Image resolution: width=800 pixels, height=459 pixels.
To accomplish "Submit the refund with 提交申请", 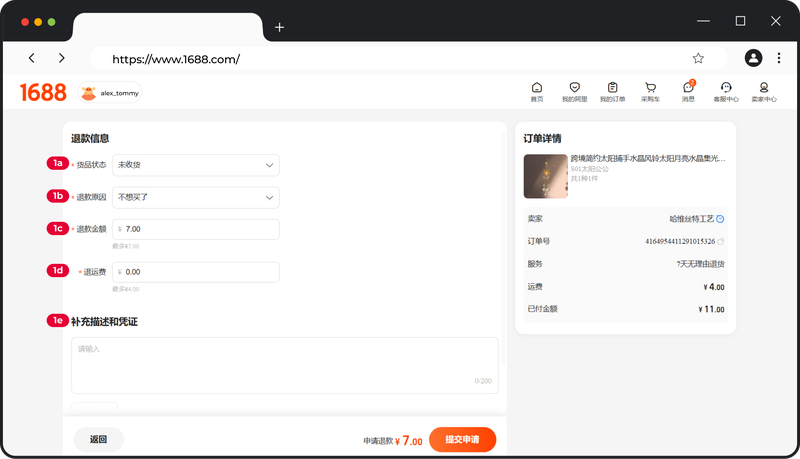I will coord(462,440).
